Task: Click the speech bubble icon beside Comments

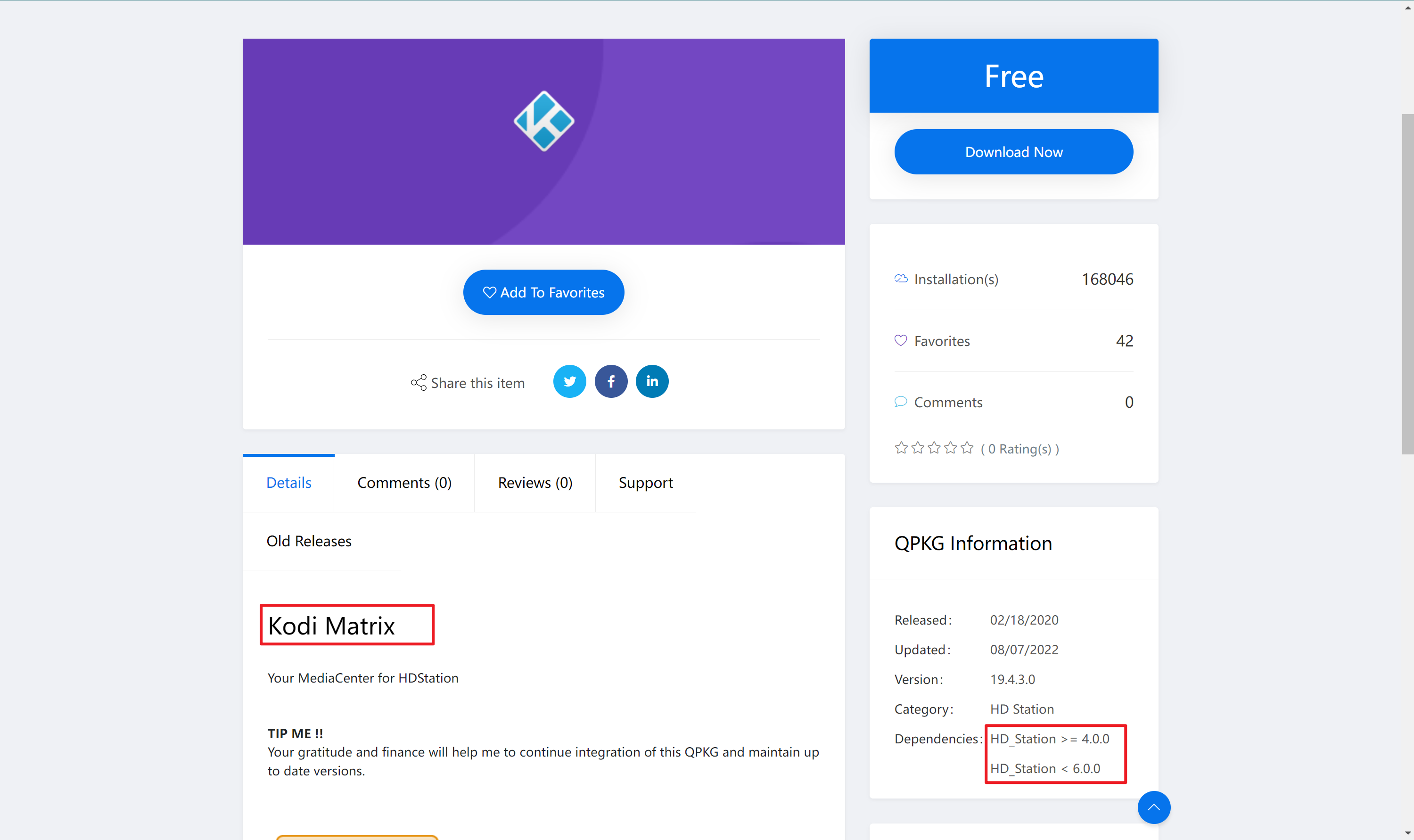Action: point(900,402)
